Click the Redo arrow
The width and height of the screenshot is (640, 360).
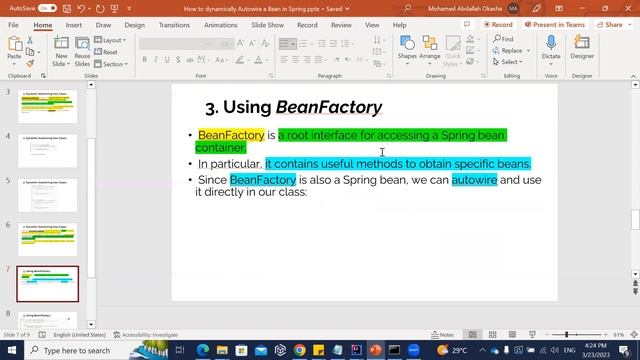pos(100,9)
